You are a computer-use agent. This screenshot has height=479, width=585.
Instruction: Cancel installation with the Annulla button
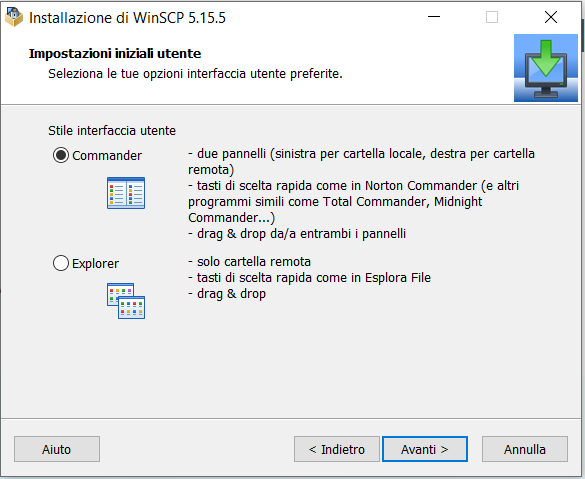525,449
